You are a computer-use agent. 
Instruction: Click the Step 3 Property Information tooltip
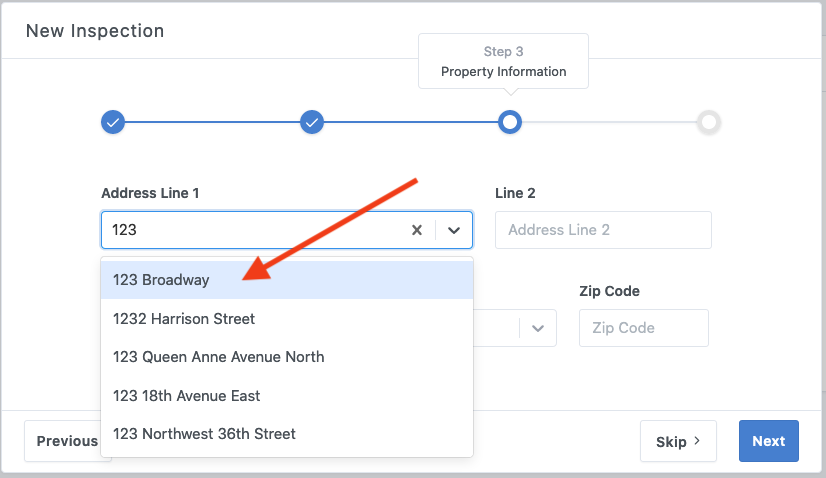click(503, 62)
